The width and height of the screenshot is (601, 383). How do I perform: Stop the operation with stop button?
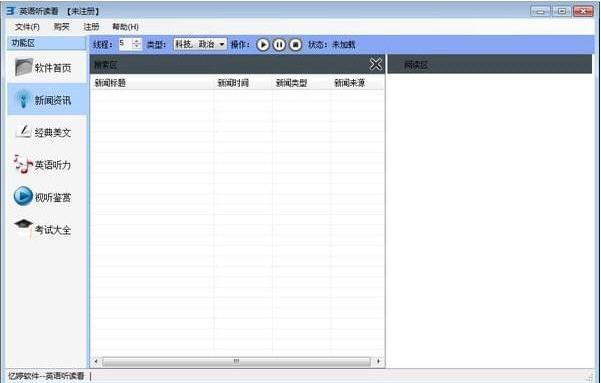tap(295, 44)
